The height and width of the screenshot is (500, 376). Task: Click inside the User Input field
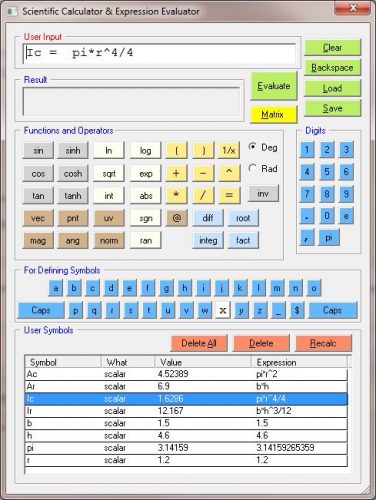click(159, 53)
